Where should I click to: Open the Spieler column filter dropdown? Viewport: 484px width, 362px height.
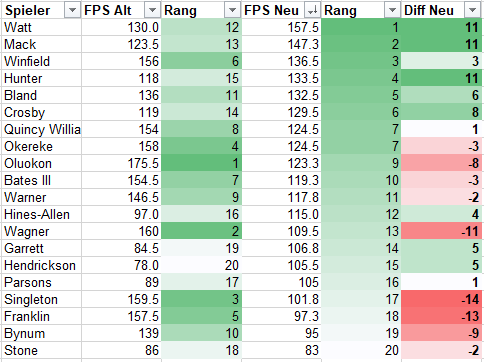(x=72, y=11)
